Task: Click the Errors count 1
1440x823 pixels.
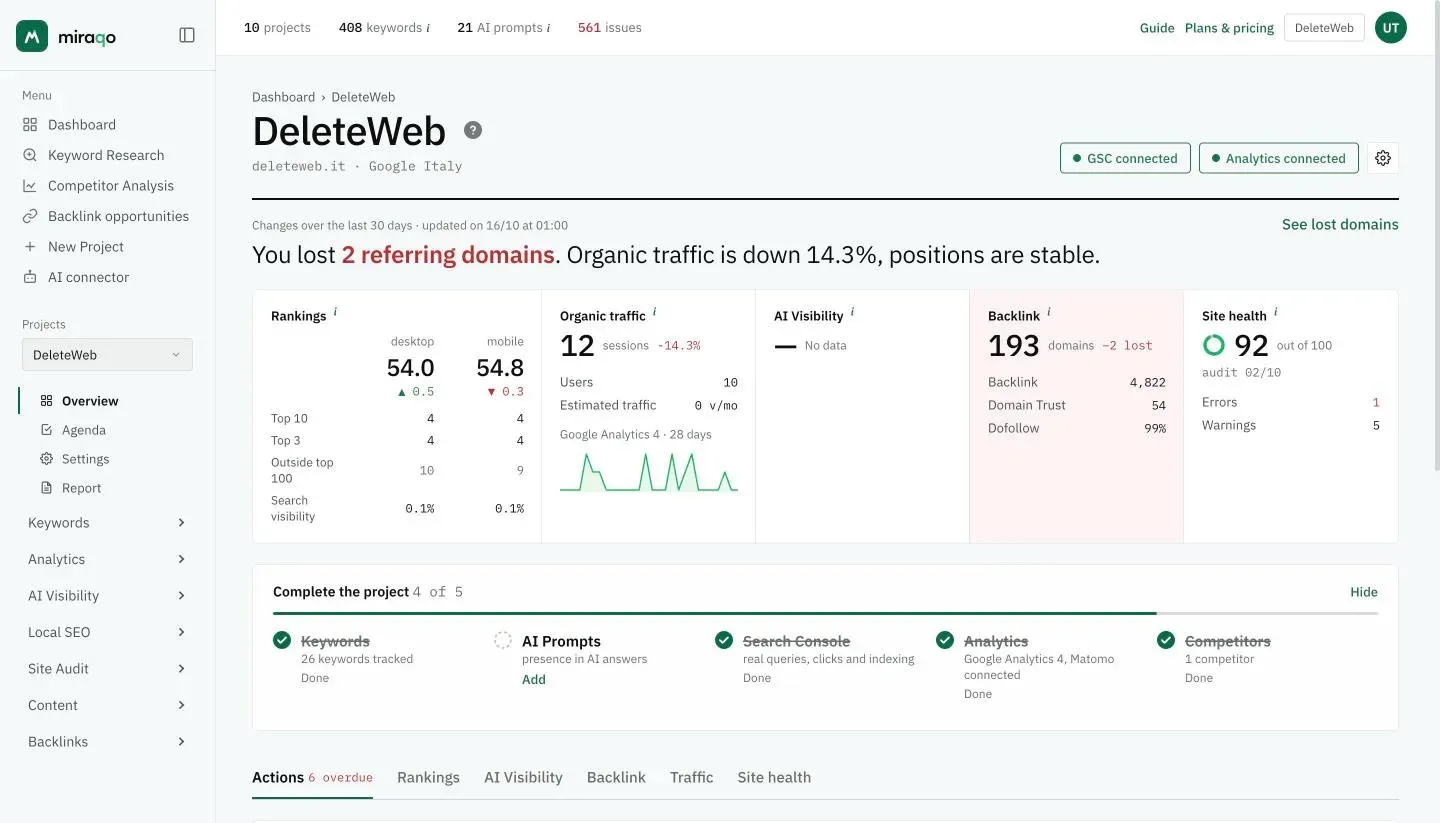Action: point(1376,402)
